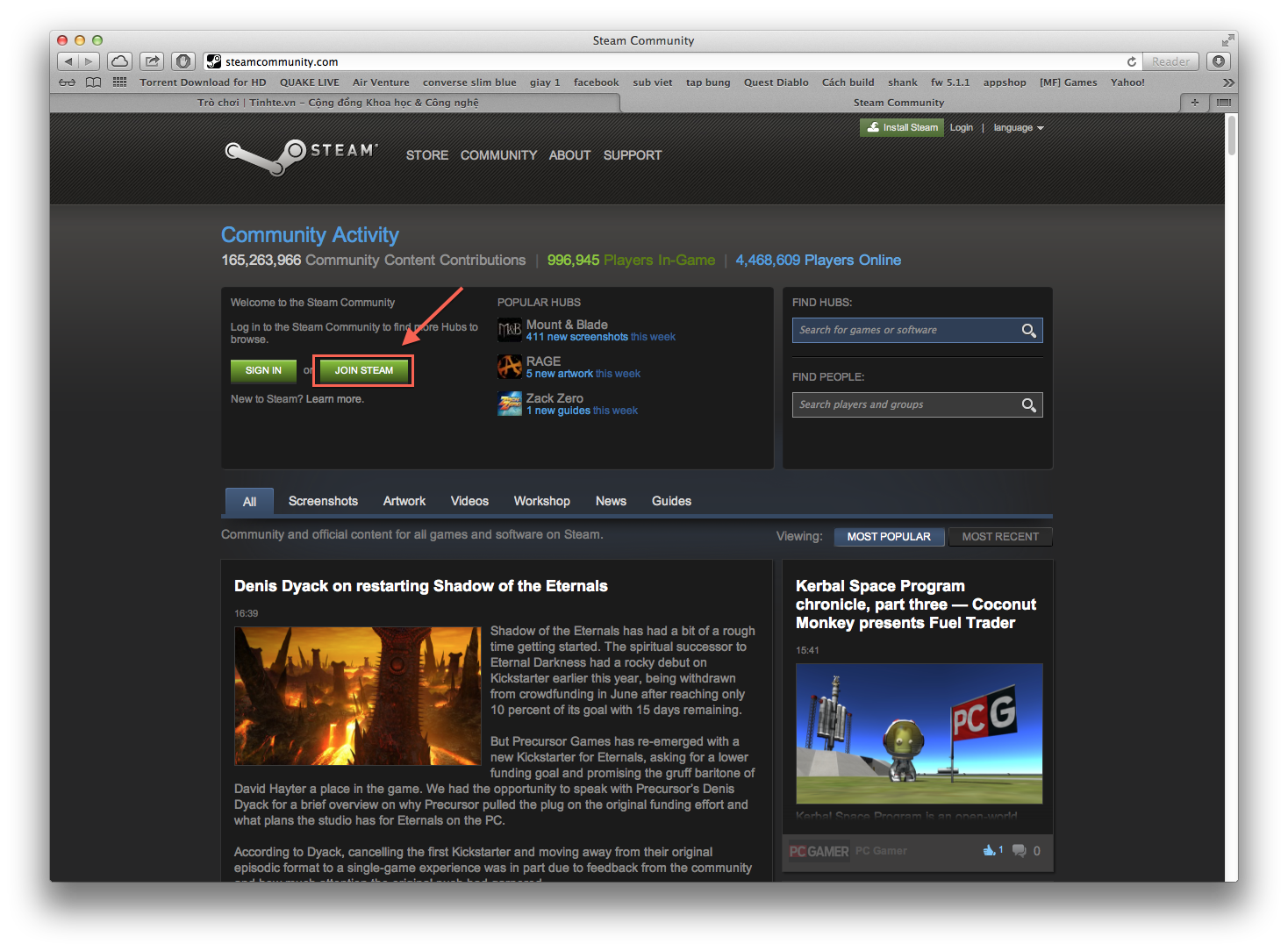Show Safari downloads with the arrow button

coord(1219,61)
